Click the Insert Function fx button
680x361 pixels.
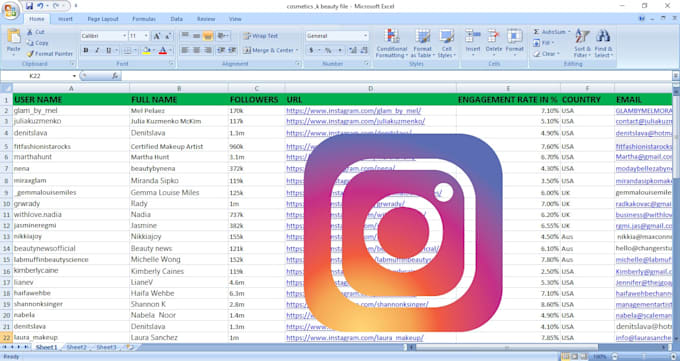tap(114, 76)
